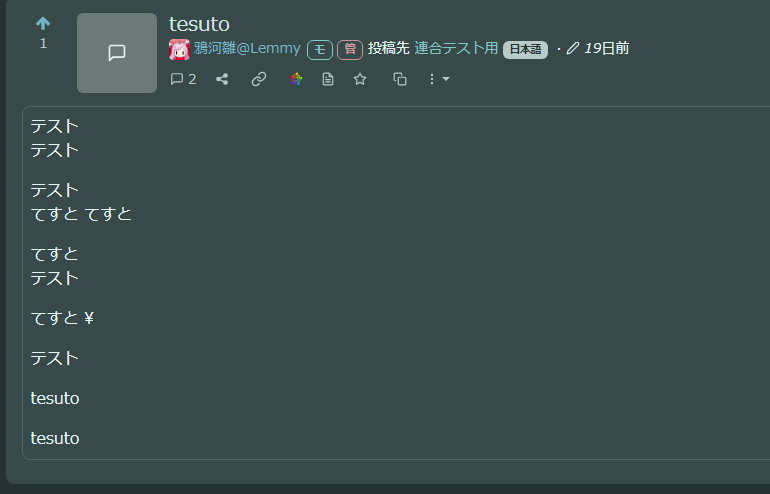This screenshot has width=770, height=494.
Task: Click the モ moderator badge
Action: pyautogui.click(x=320, y=50)
